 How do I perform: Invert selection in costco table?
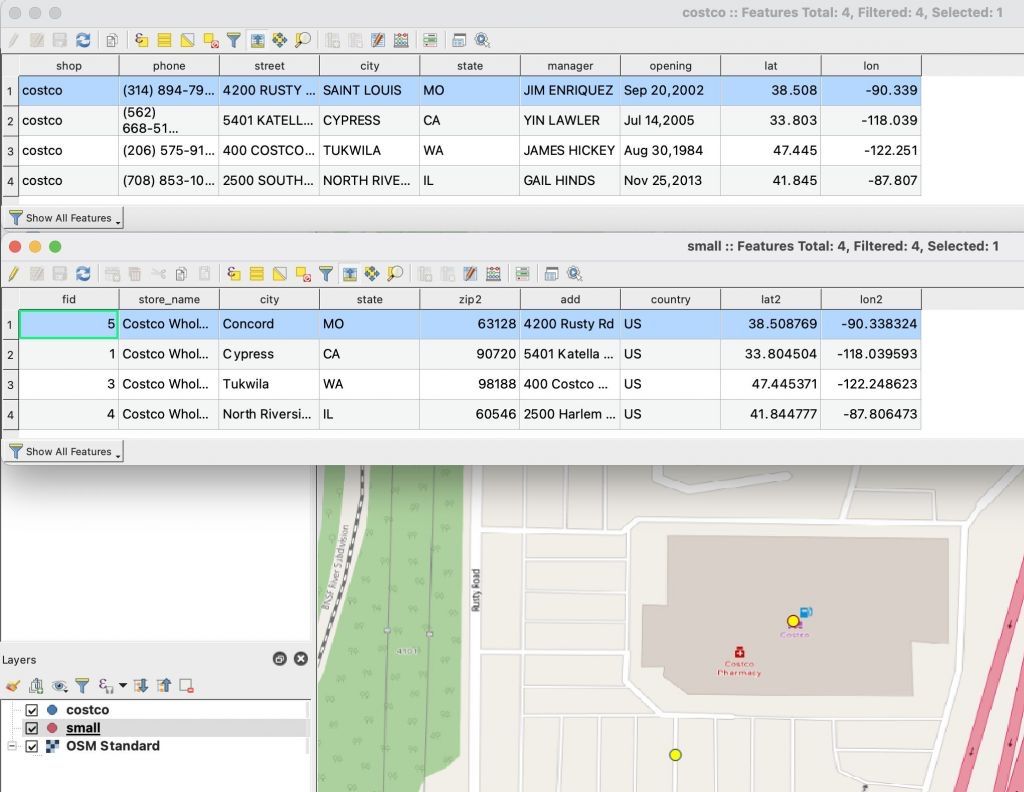(x=187, y=40)
